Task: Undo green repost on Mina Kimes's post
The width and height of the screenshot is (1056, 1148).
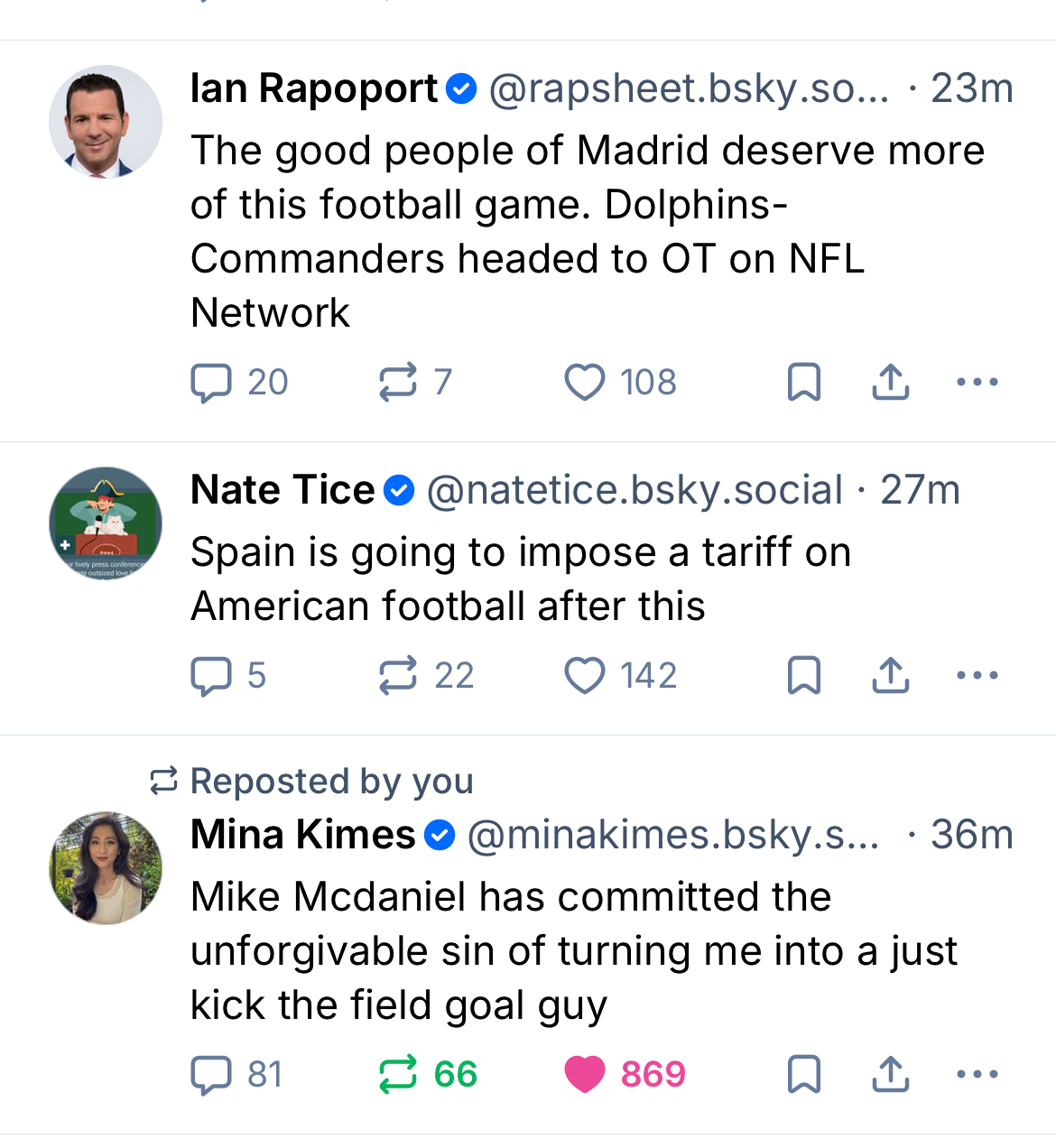Action: coord(397,1074)
